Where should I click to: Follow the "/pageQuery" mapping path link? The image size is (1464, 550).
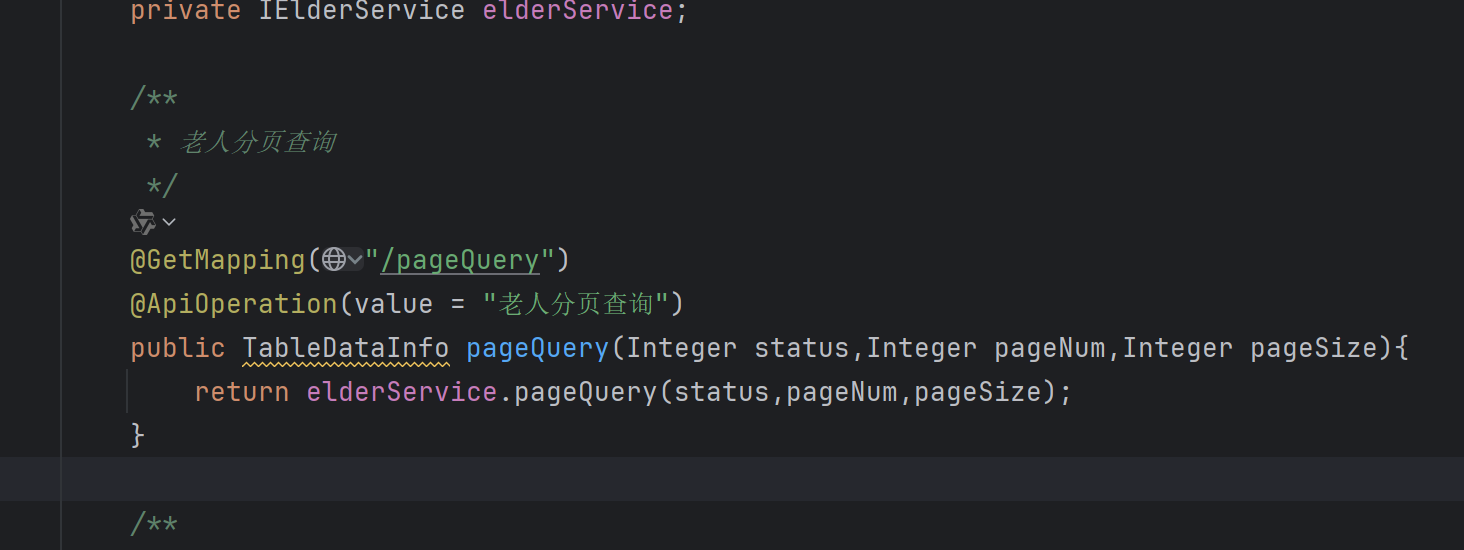coord(460,260)
